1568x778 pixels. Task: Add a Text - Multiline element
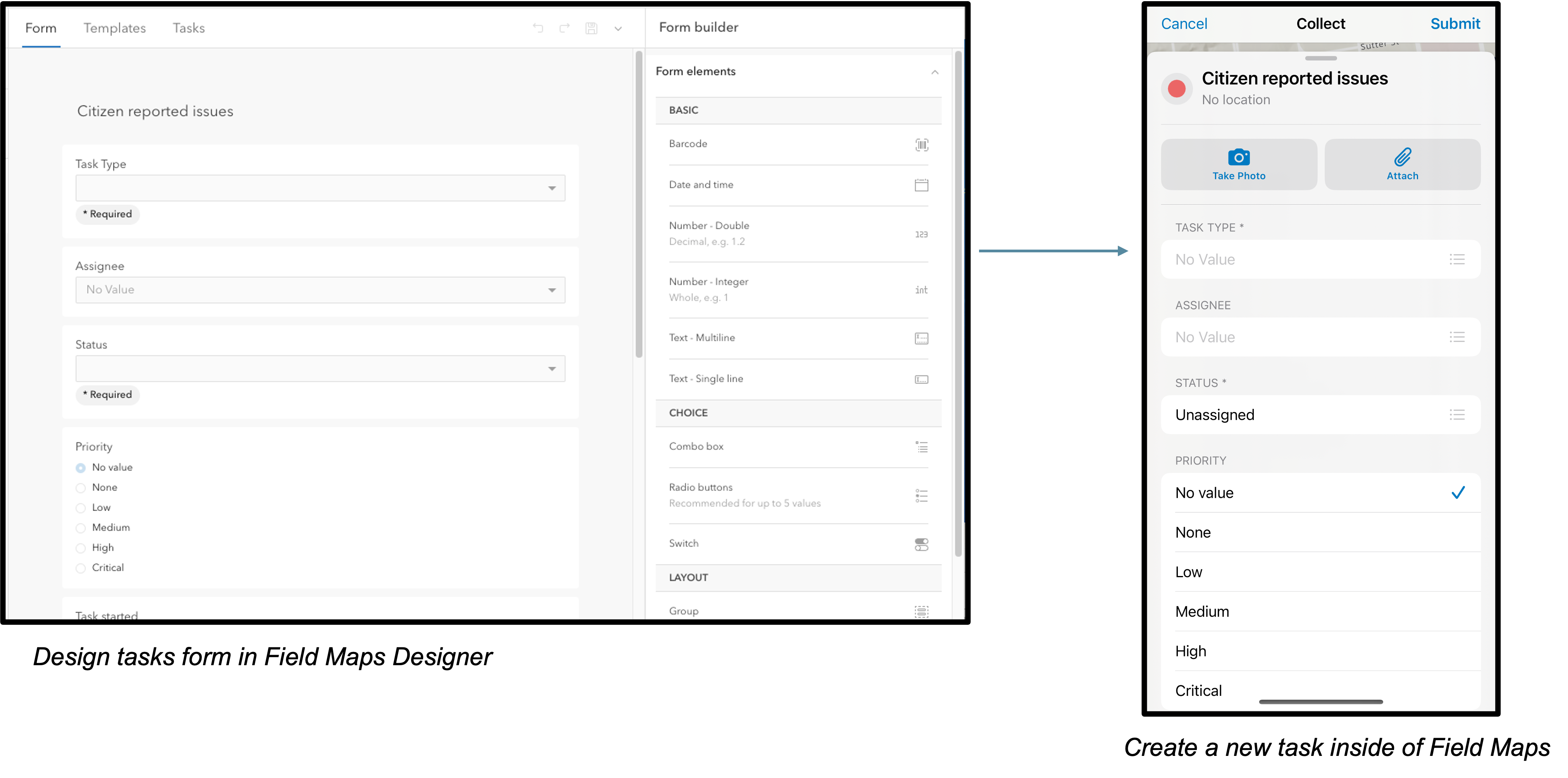797,338
